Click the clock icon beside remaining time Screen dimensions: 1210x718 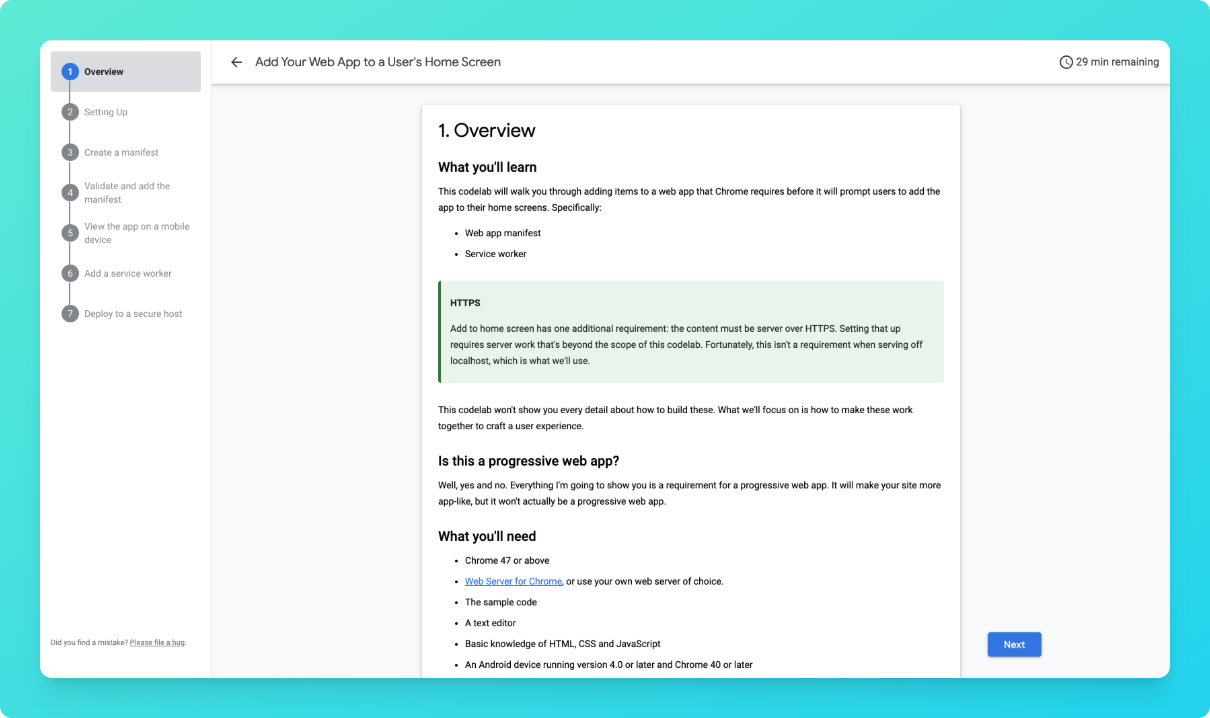[1066, 62]
